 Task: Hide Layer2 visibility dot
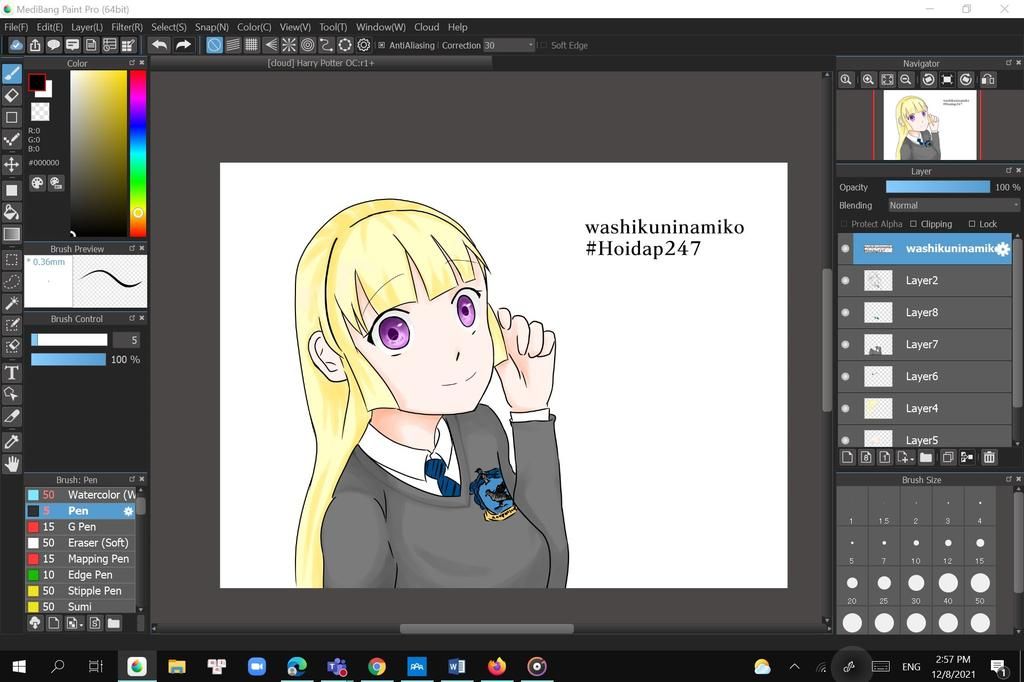845,280
